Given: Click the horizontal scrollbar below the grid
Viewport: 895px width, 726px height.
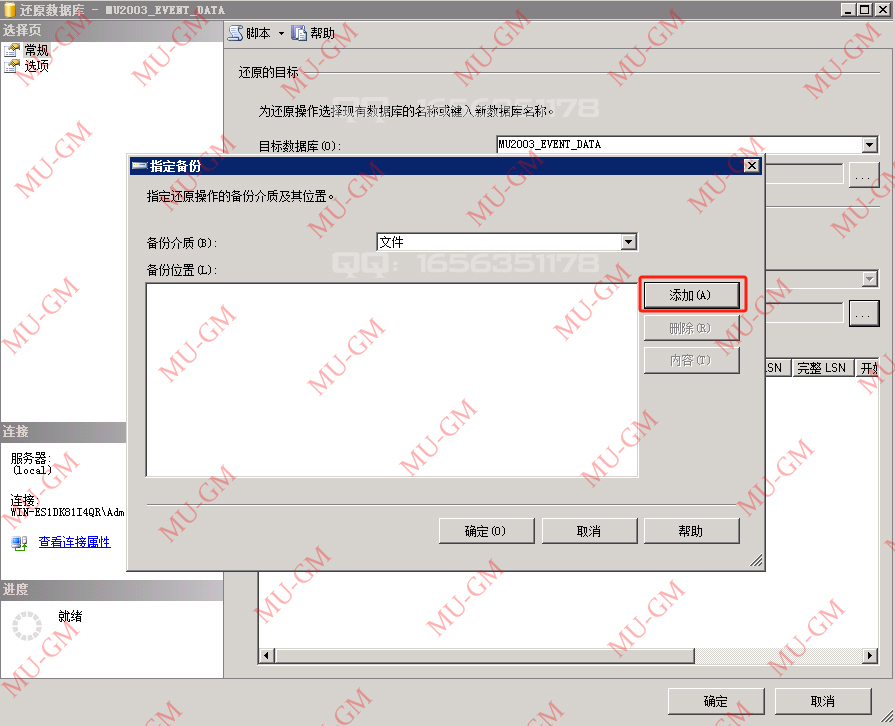Looking at the screenshot, I should point(480,654).
